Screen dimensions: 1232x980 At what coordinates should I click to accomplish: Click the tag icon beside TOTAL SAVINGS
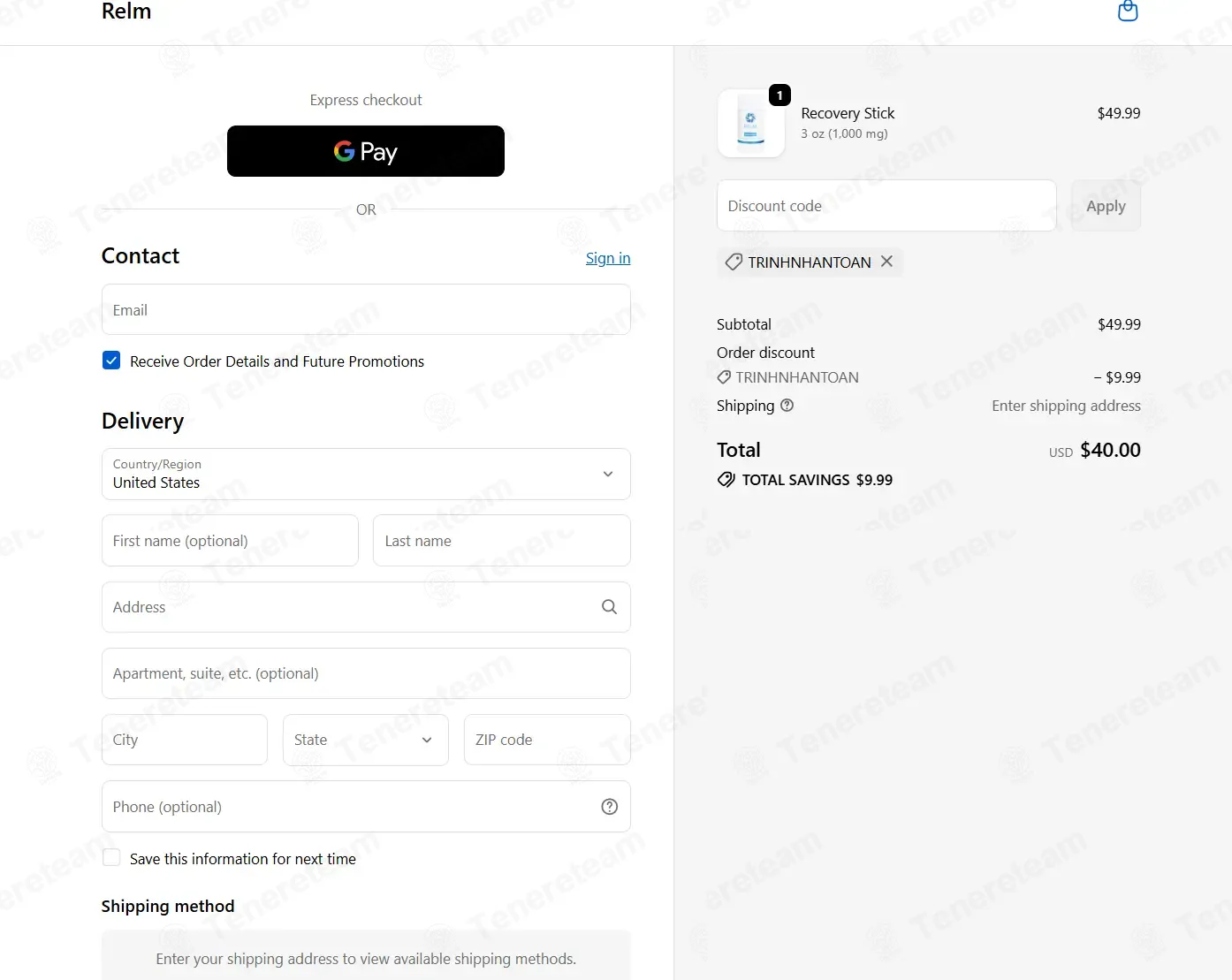[x=726, y=480]
